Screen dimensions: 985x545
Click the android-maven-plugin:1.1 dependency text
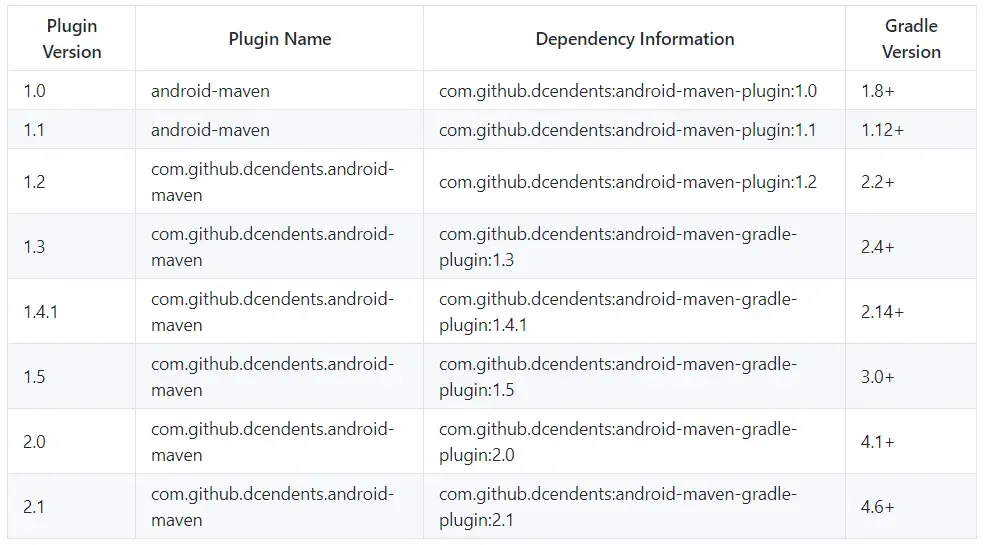(x=627, y=130)
